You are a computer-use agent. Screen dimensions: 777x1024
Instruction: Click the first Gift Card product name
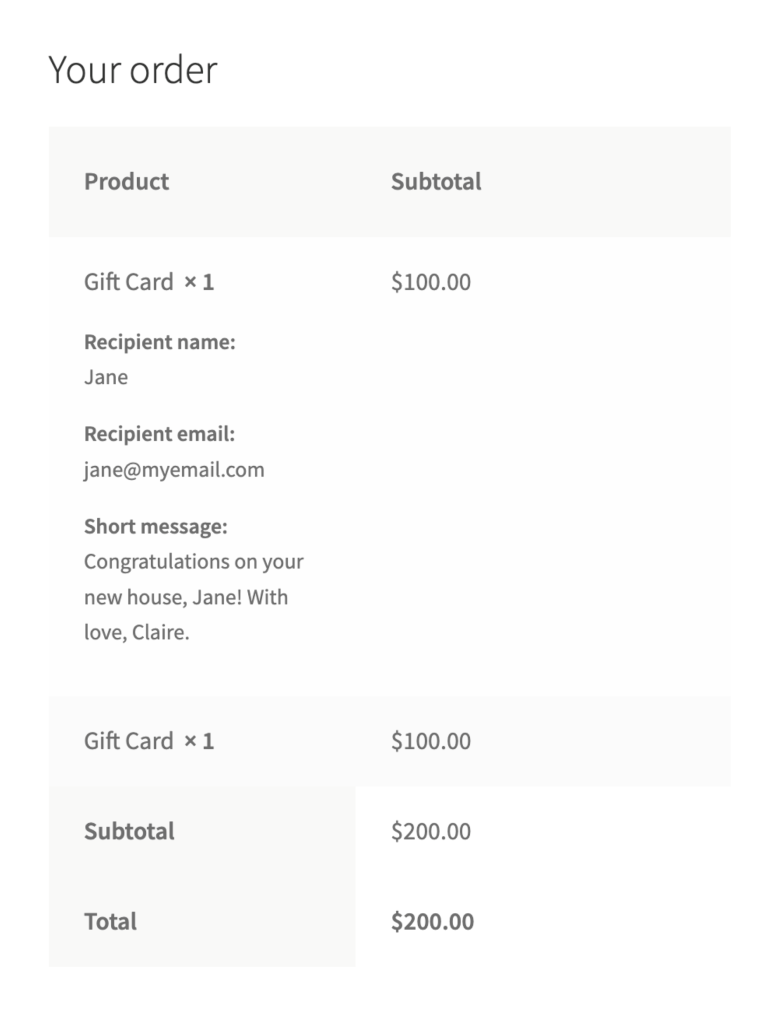(128, 282)
